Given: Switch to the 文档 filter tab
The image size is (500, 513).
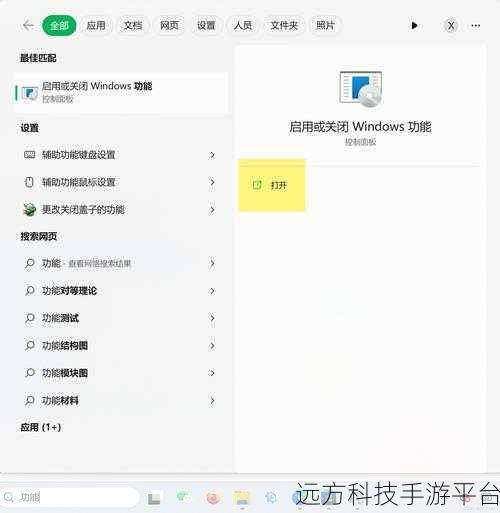Looking at the screenshot, I should click(133, 25).
